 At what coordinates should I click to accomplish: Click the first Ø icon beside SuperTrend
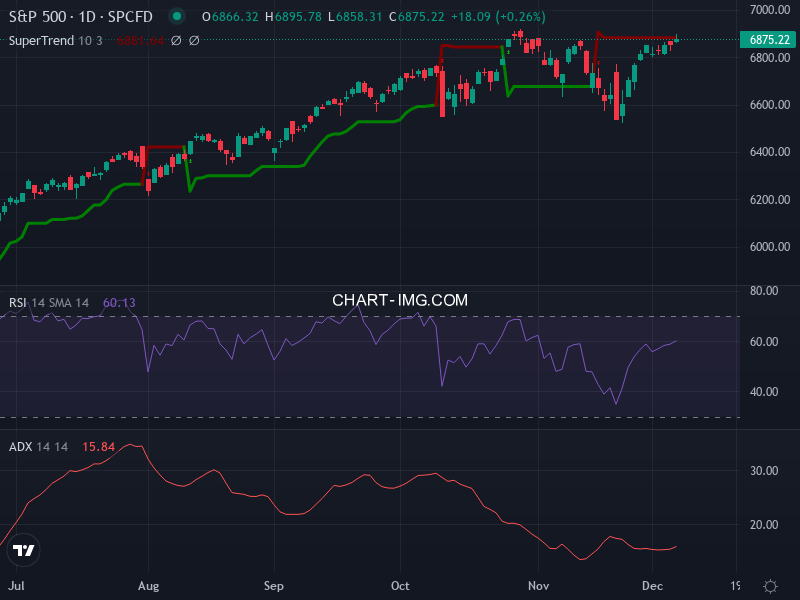178,40
